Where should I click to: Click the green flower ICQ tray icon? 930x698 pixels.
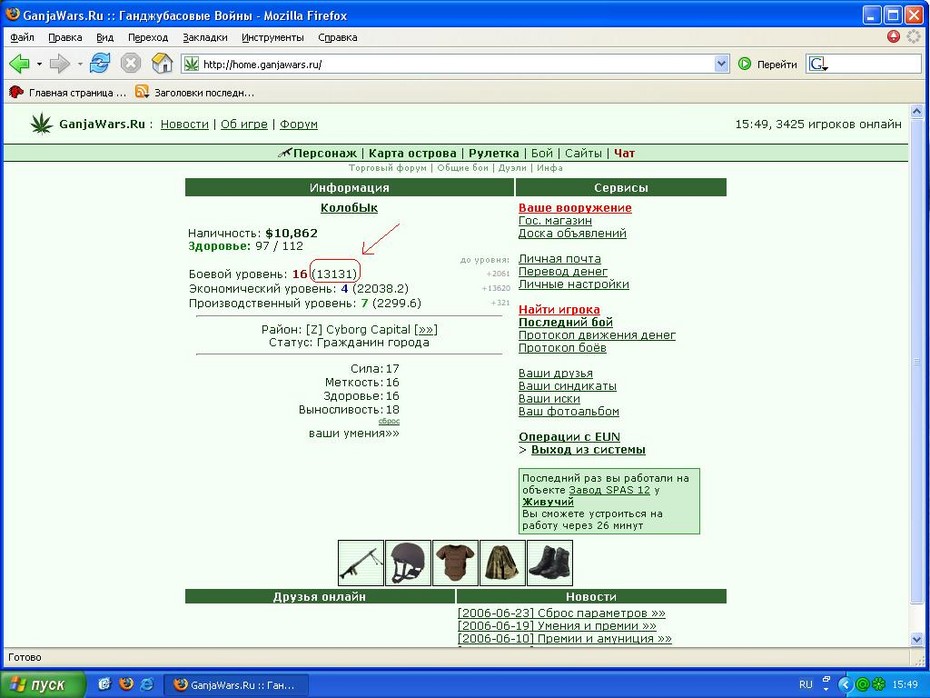878,684
